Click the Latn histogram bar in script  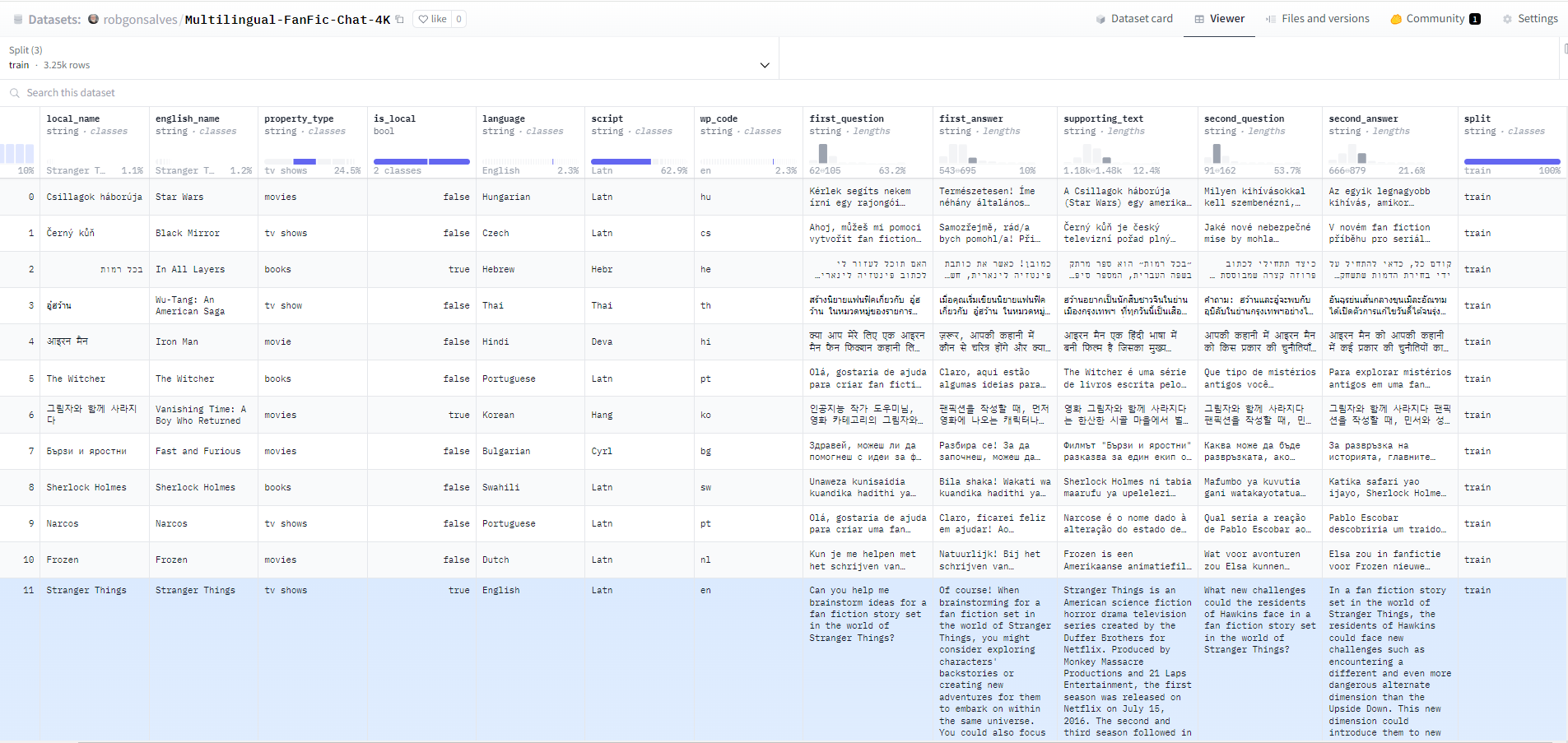[x=621, y=161]
